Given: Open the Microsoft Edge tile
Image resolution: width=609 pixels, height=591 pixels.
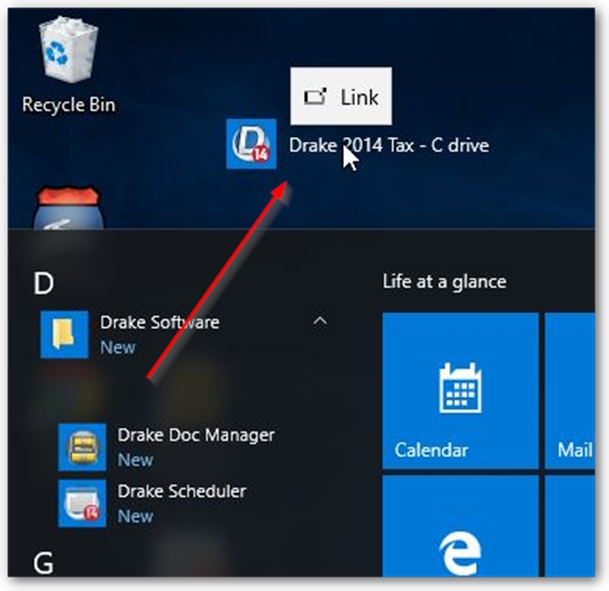Looking at the screenshot, I should pyautogui.click(x=460, y=526).
